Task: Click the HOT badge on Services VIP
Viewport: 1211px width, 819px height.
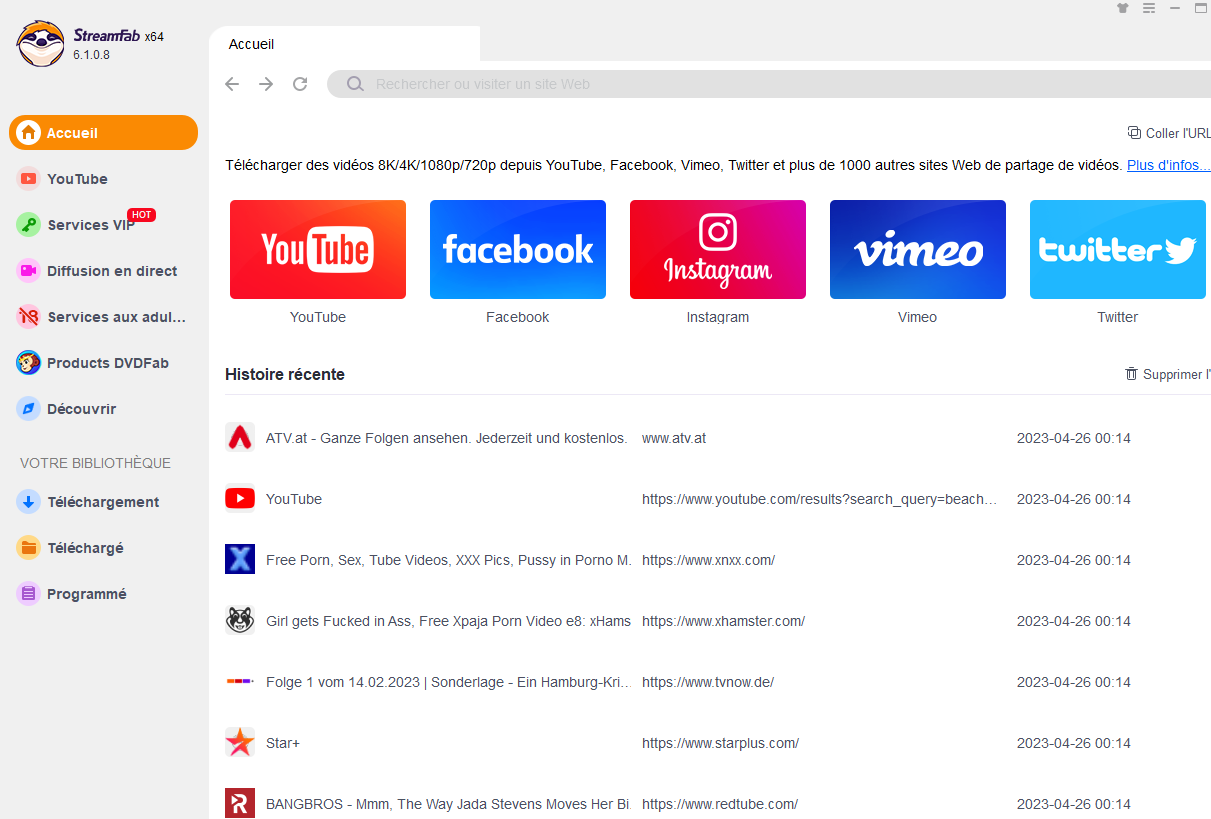Action: (141, 215)
